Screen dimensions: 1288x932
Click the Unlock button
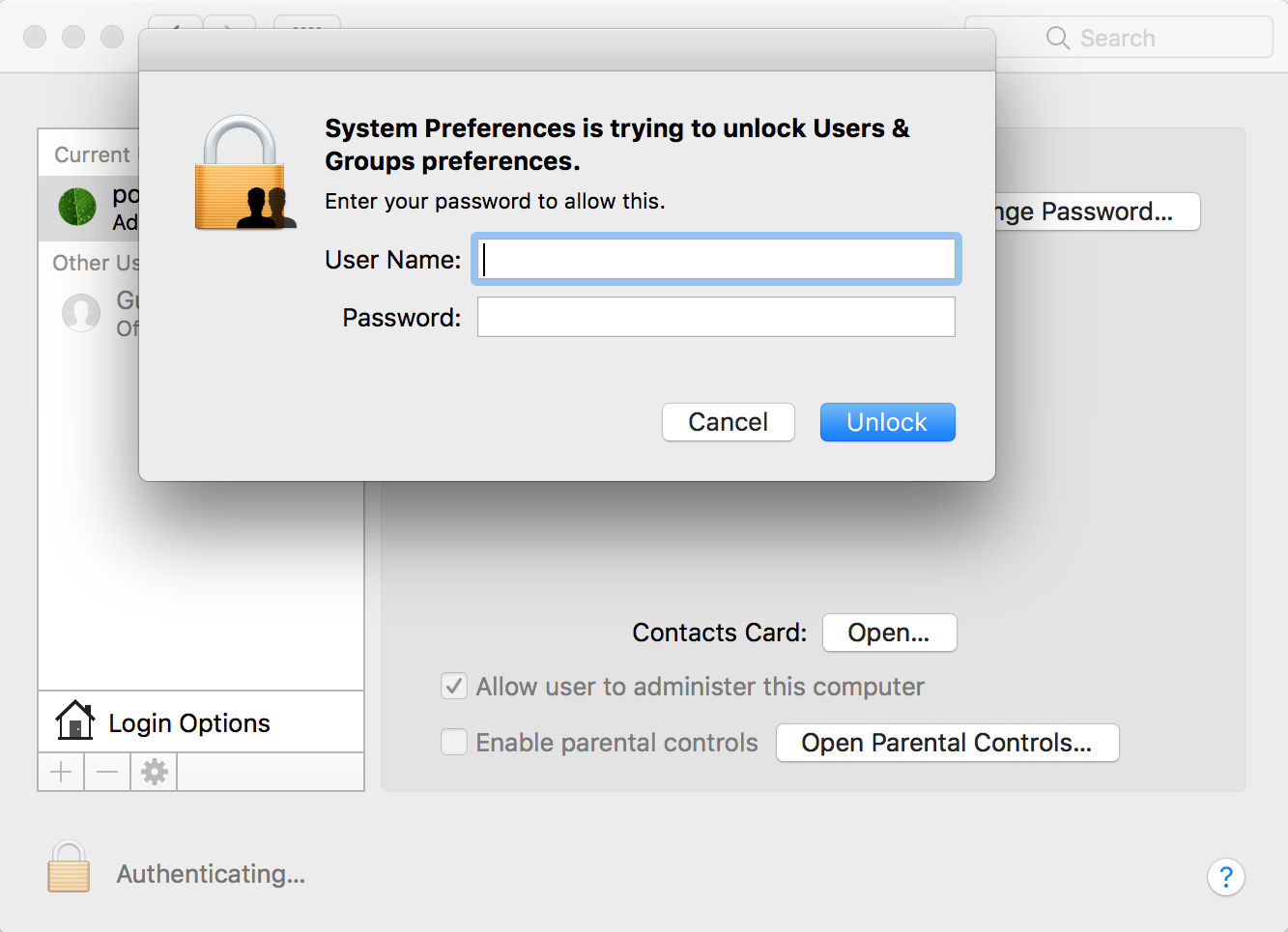887,422
